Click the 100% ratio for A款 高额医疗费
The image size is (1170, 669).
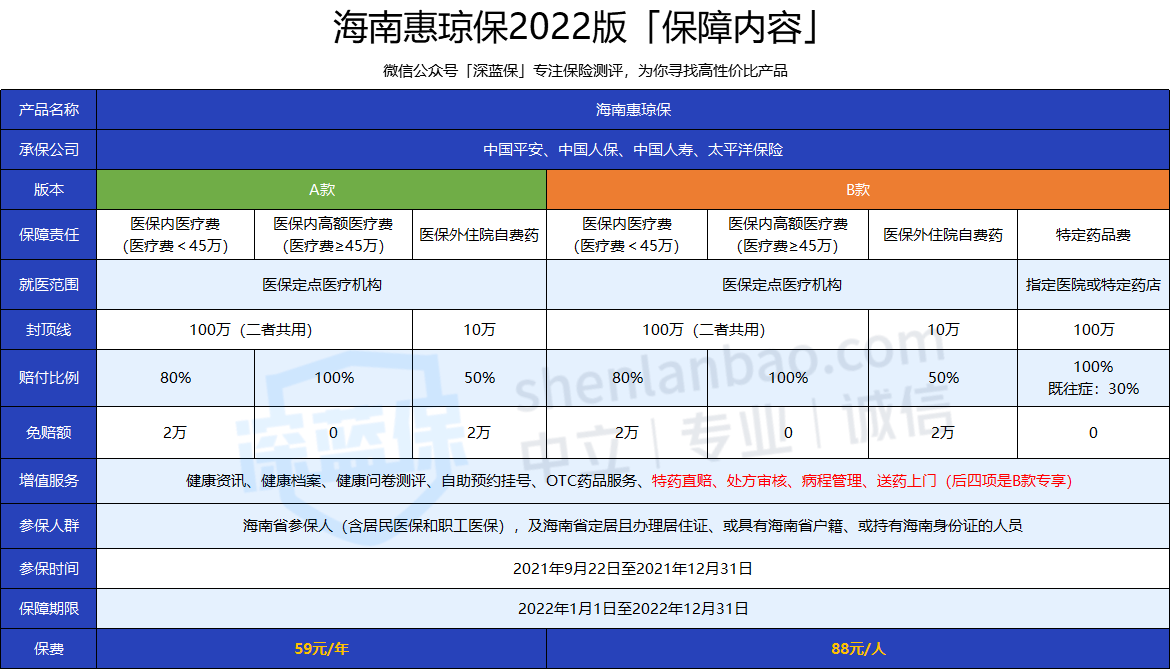334,377
